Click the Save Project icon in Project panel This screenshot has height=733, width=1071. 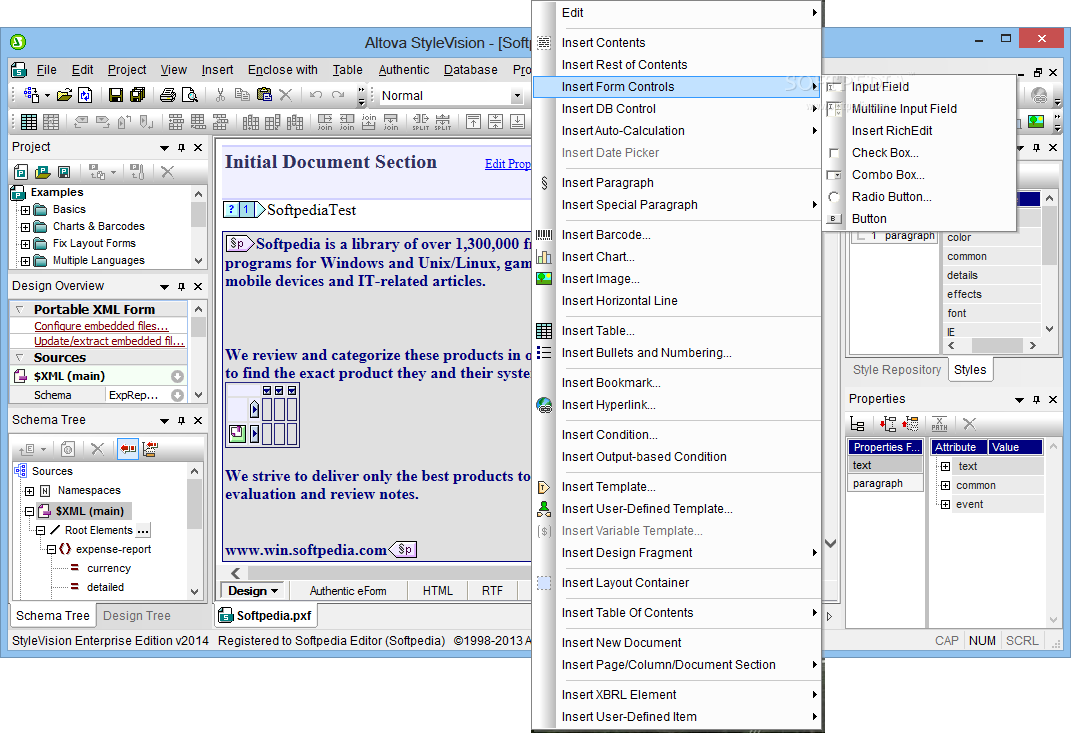pyautogui.click(x=64, y=172)
